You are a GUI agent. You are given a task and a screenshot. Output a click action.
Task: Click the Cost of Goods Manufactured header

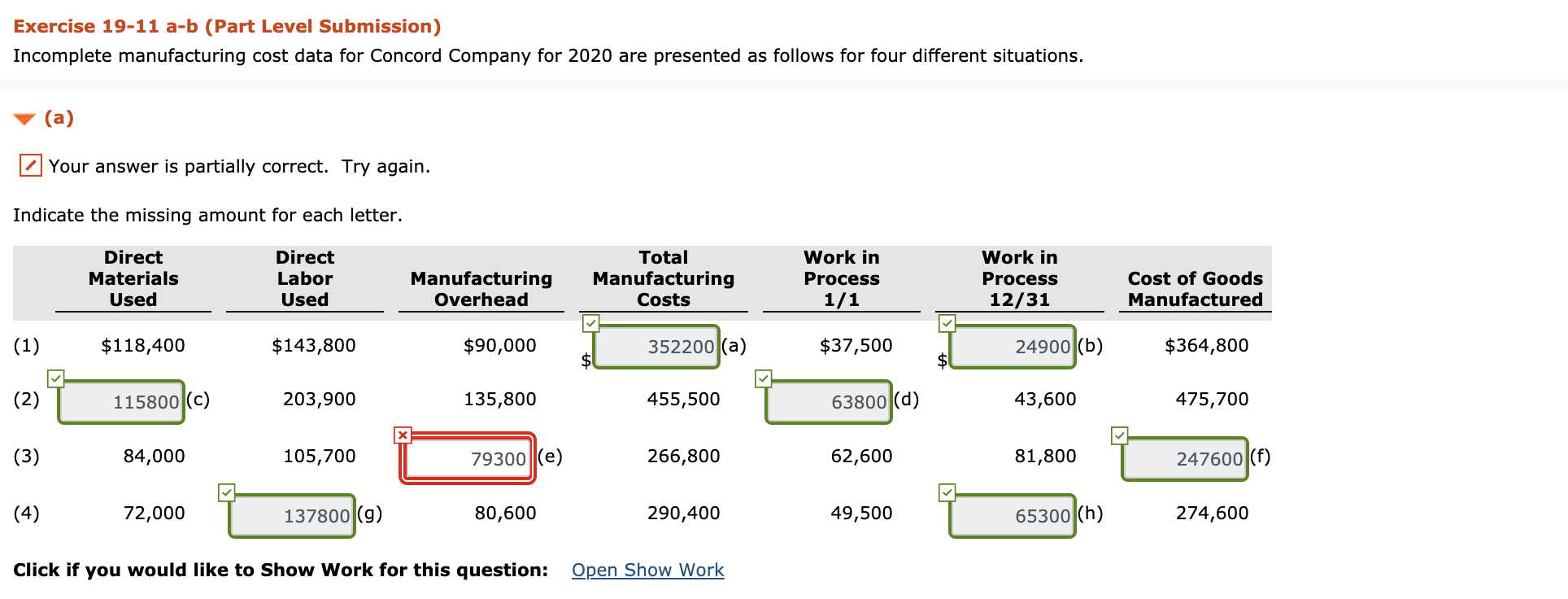[1196, 289]
